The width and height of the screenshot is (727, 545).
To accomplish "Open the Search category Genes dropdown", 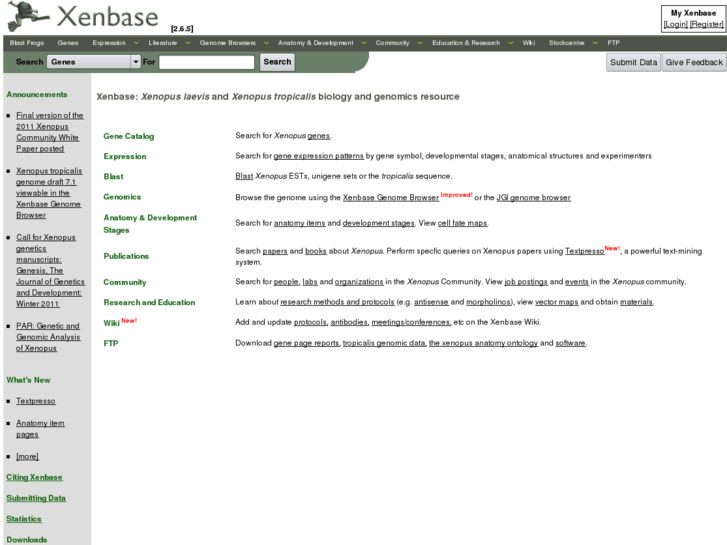I will (93, 62).
